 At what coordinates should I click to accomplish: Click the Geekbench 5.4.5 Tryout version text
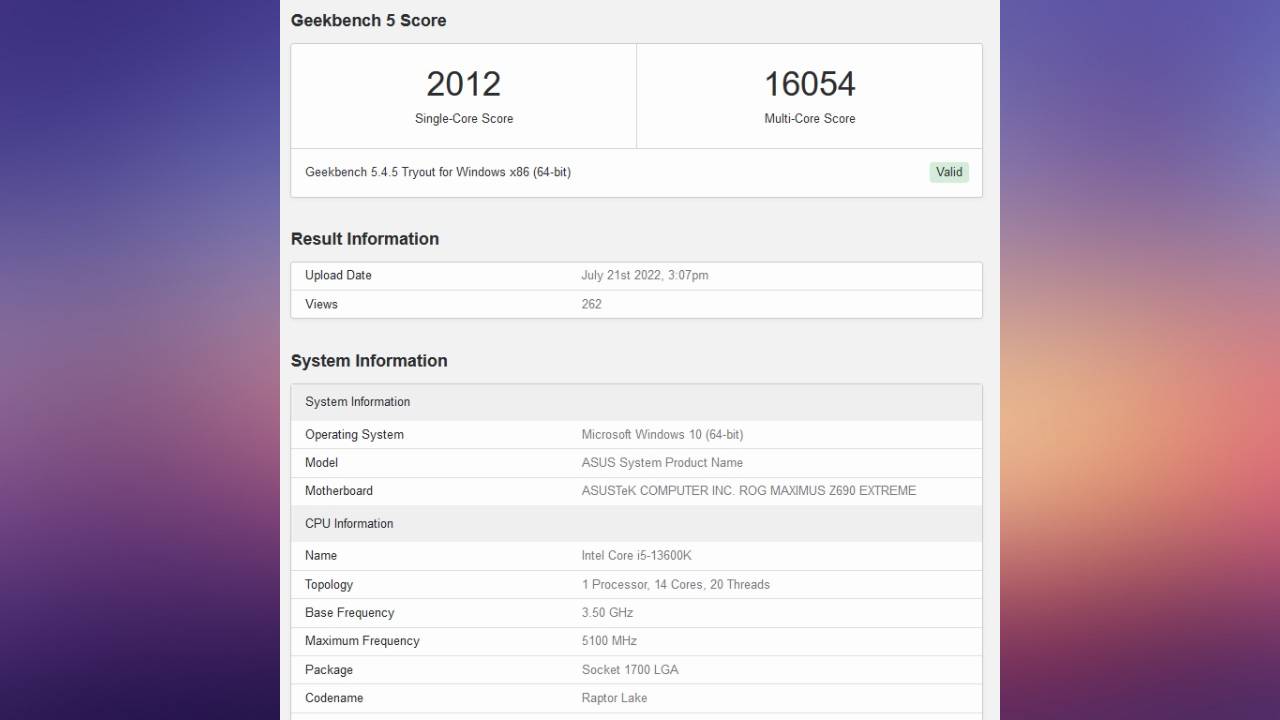pyautogui.click(x=438, y=172)
